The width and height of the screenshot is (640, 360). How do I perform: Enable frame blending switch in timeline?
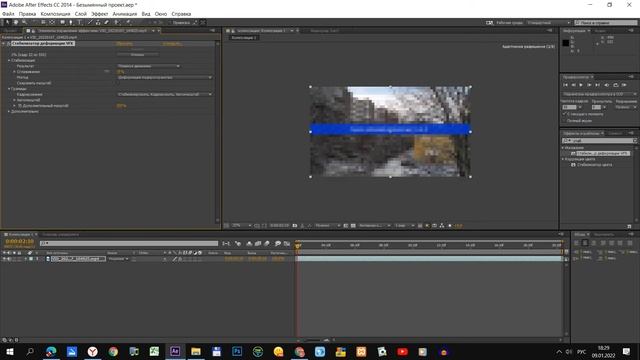click(x=258, y=243)
